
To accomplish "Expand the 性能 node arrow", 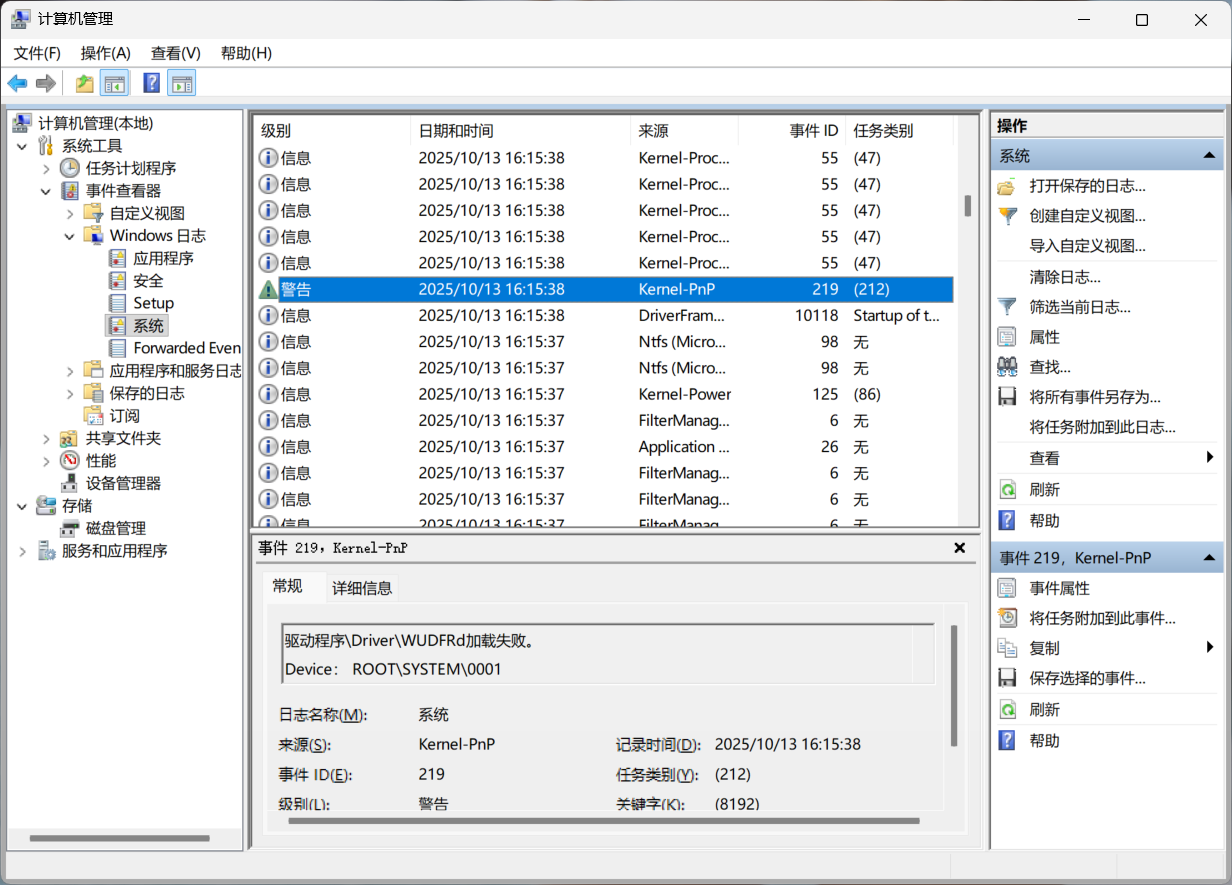I will [46, 461].
